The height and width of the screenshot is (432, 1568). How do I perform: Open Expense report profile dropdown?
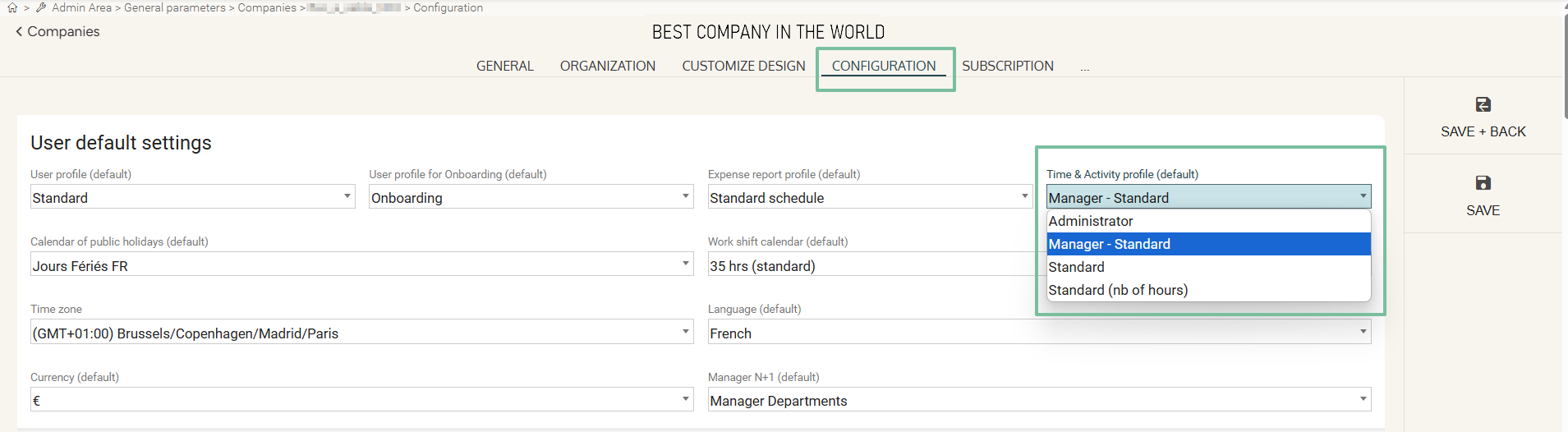click(870, 197)
